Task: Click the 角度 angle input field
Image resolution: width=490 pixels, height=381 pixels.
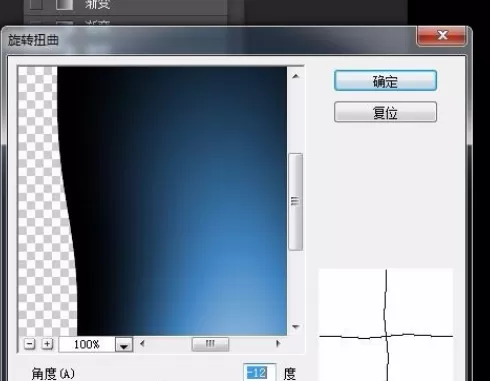Action: [x=260, y=373]
